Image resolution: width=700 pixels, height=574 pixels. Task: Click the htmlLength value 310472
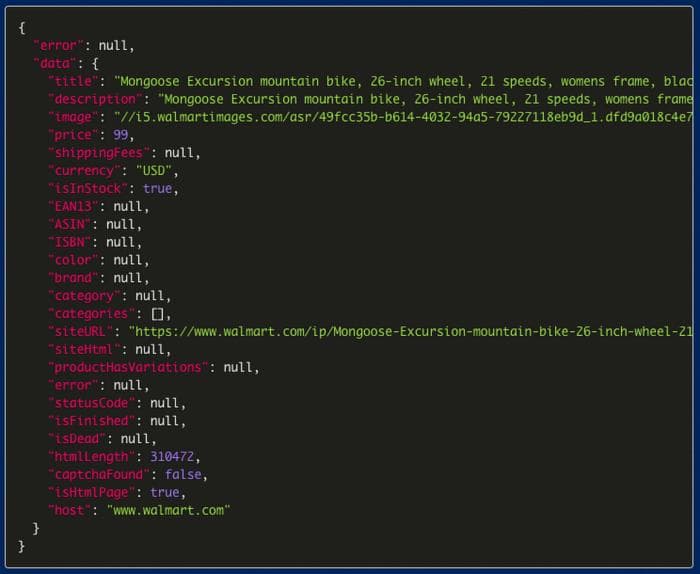[172, 457]
